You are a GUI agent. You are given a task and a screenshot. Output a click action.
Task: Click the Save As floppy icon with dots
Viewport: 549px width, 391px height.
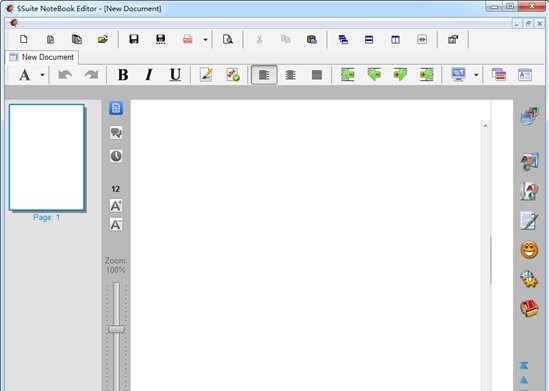point(161,39)
